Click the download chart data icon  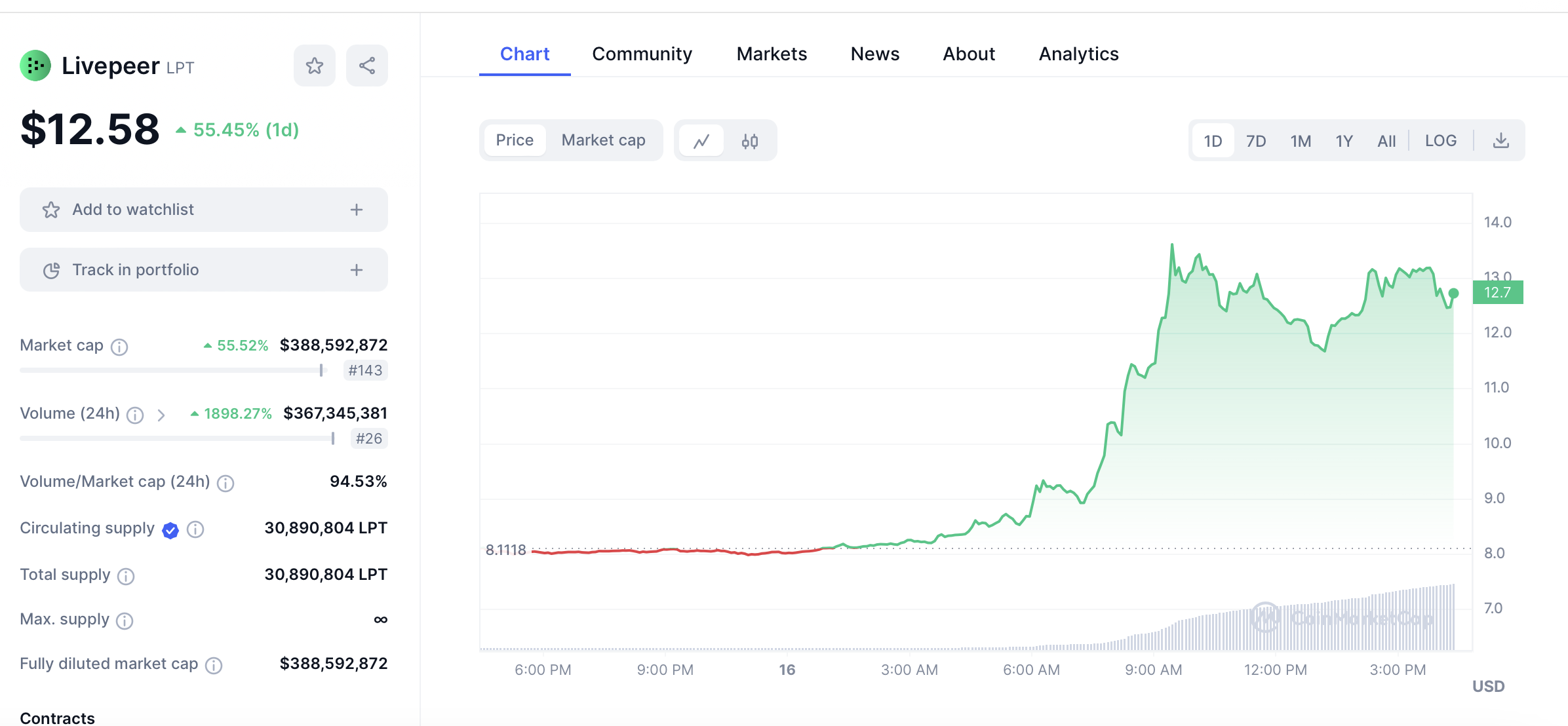coord(1501,141)
